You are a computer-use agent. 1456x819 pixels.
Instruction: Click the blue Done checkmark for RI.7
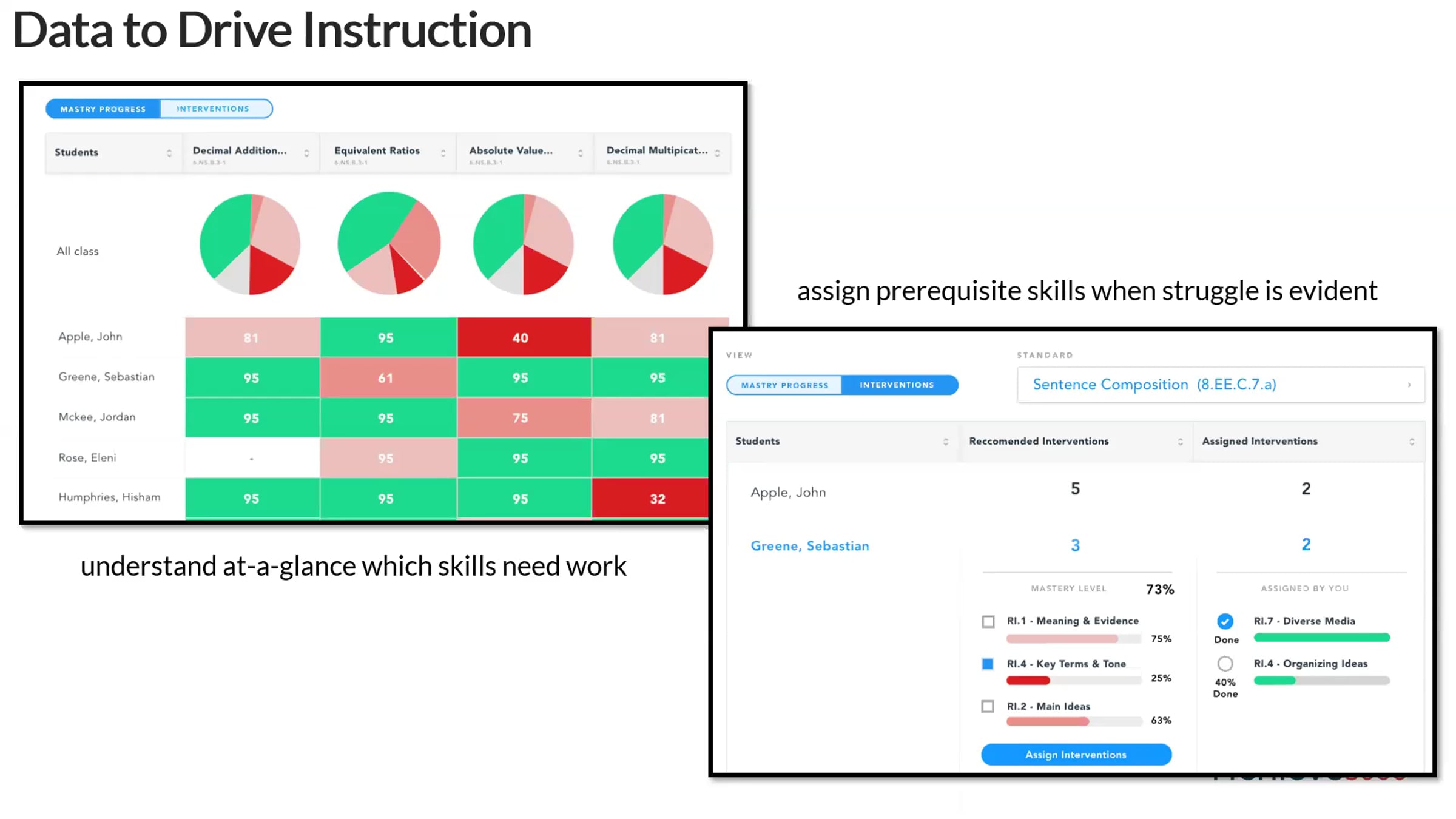pyautogui.click(x=1225, y=621)
